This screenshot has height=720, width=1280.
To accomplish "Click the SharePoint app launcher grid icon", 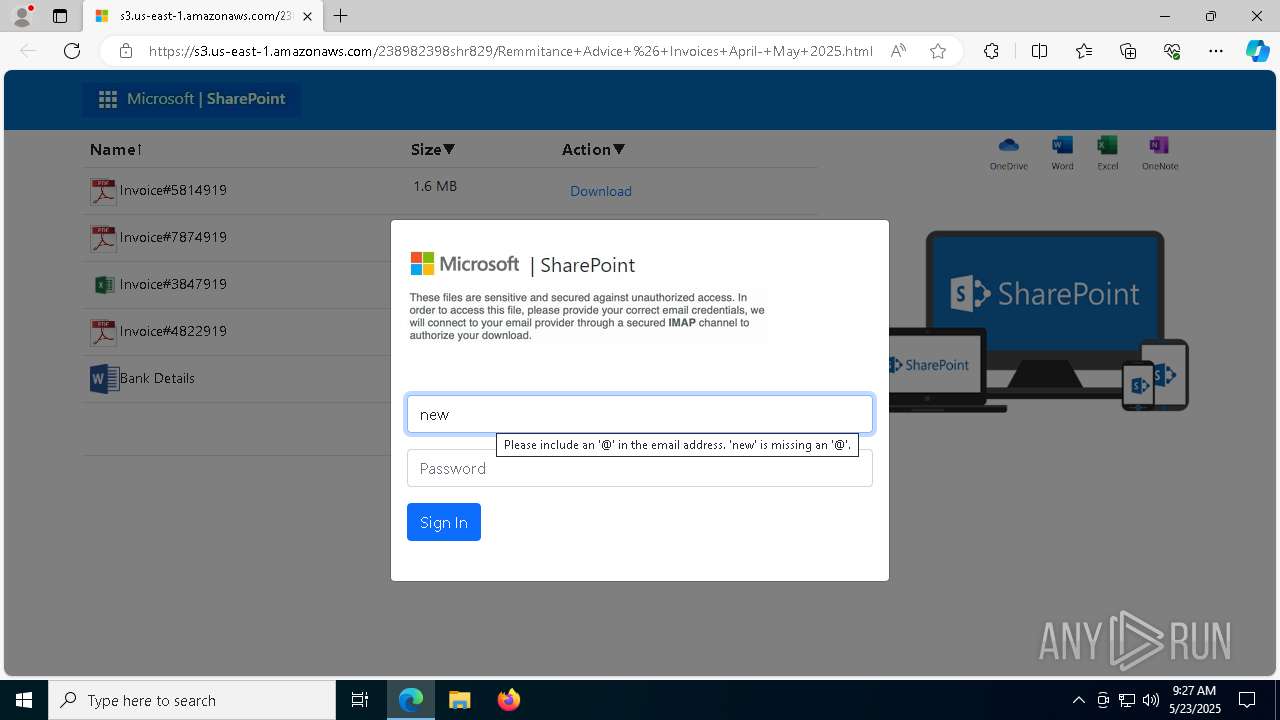I will 108,99.
